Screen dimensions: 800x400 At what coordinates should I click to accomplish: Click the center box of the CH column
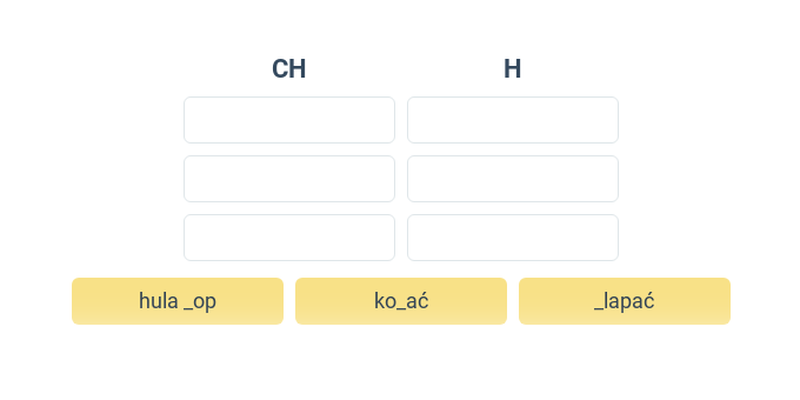[289, 179]
